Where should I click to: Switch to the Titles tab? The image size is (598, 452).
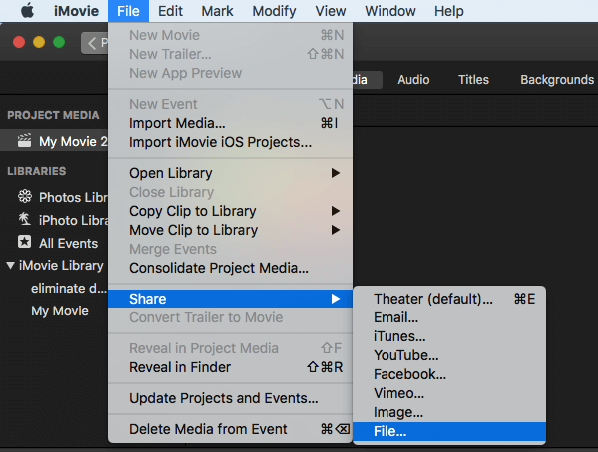(x=473, y=80)
